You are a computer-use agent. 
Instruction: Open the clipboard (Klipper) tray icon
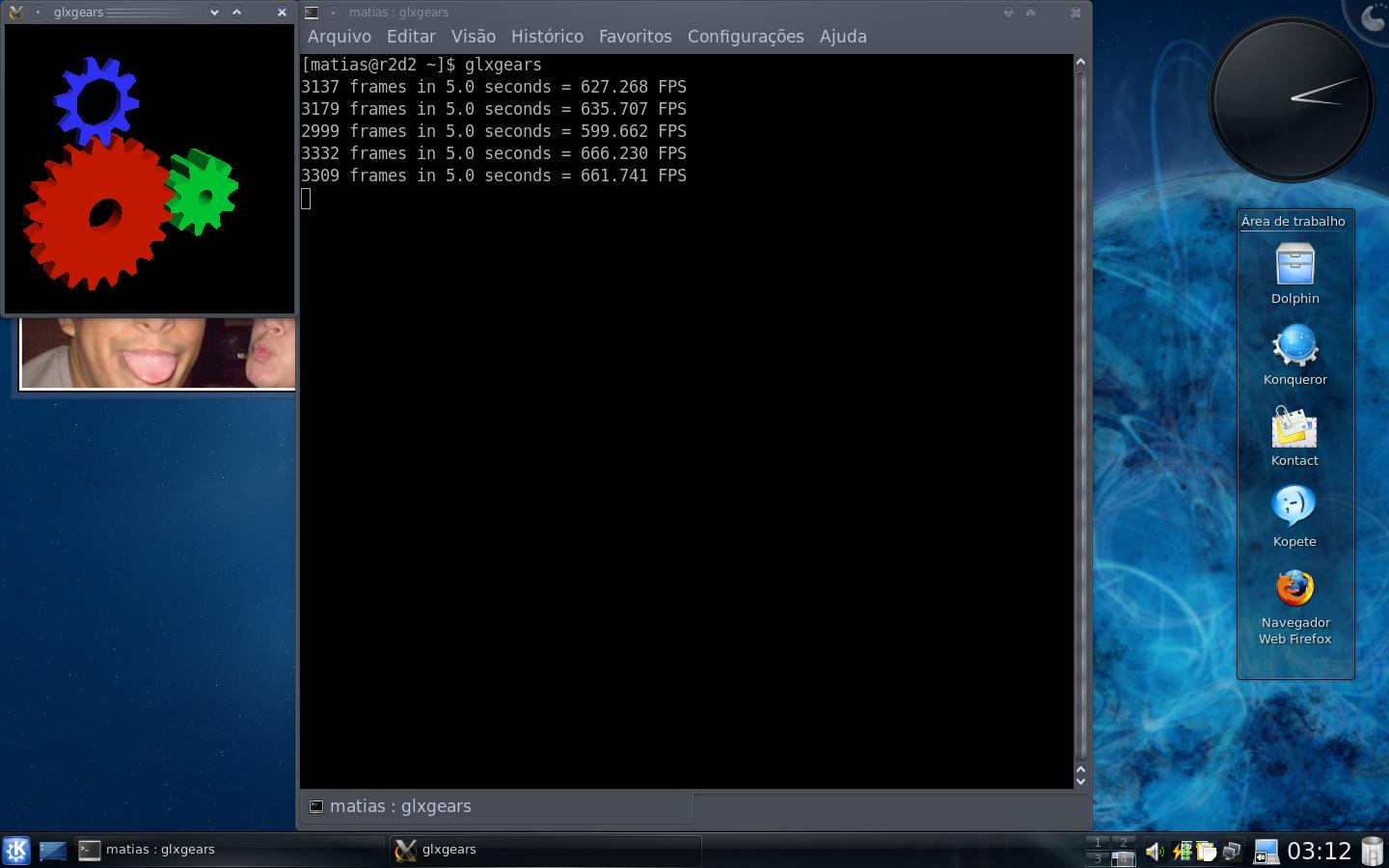click(x=1206, y=851)
